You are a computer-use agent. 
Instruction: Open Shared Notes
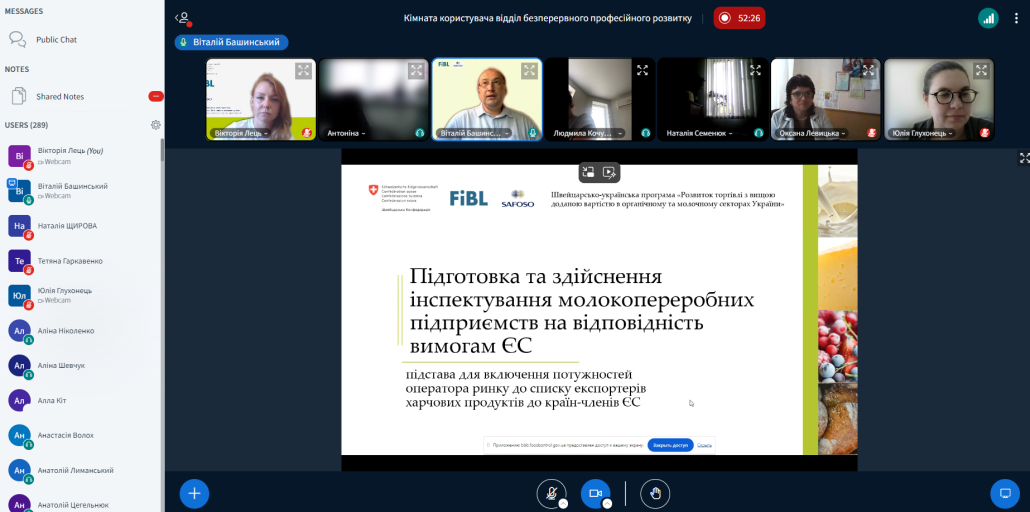[60, 97]
